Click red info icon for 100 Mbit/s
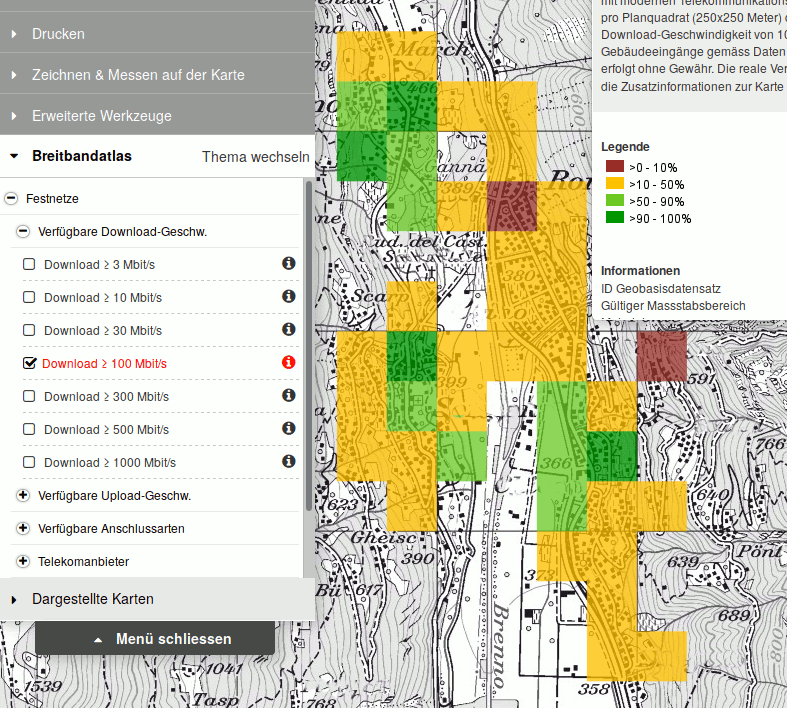Viewport: 787px width, 708px height. [288, 363]
